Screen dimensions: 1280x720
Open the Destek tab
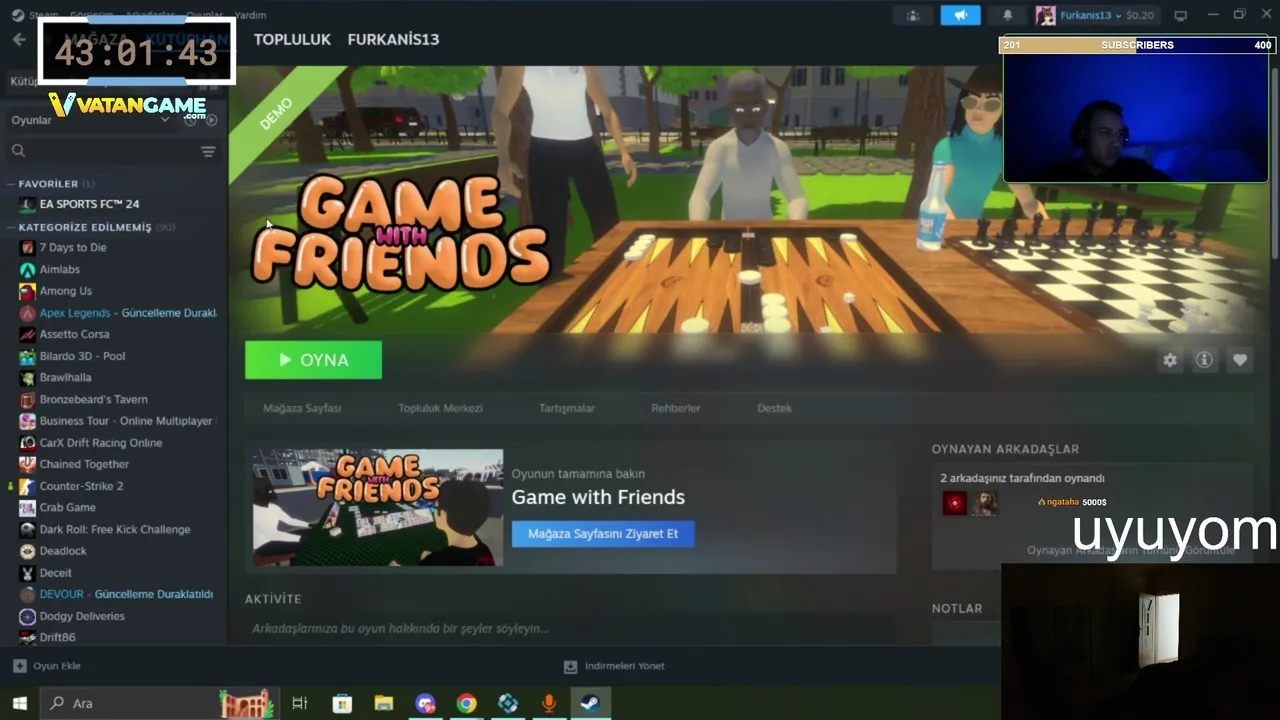click(774, 408)
